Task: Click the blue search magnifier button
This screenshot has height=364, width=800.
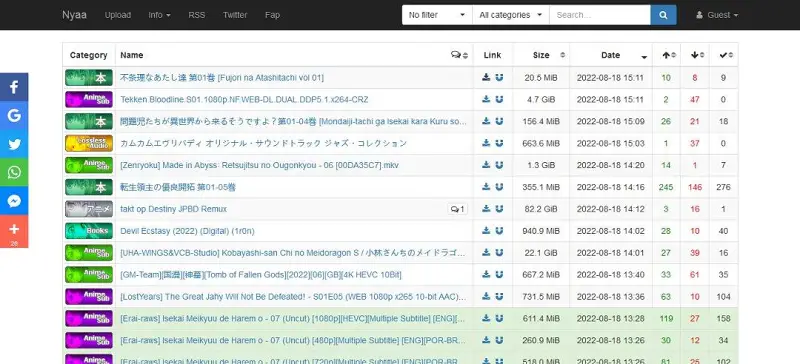Action: (x=663, y=15)
